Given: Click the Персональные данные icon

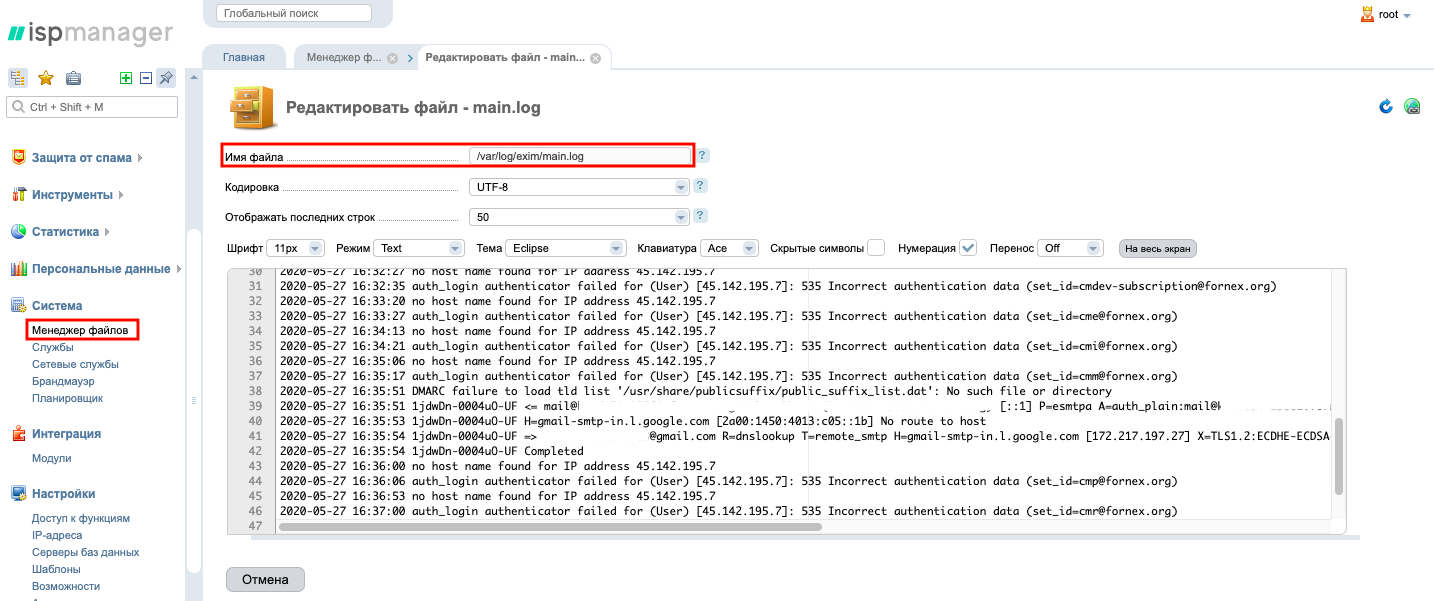Looking at the screenshot, I should [x=18, y=268].
